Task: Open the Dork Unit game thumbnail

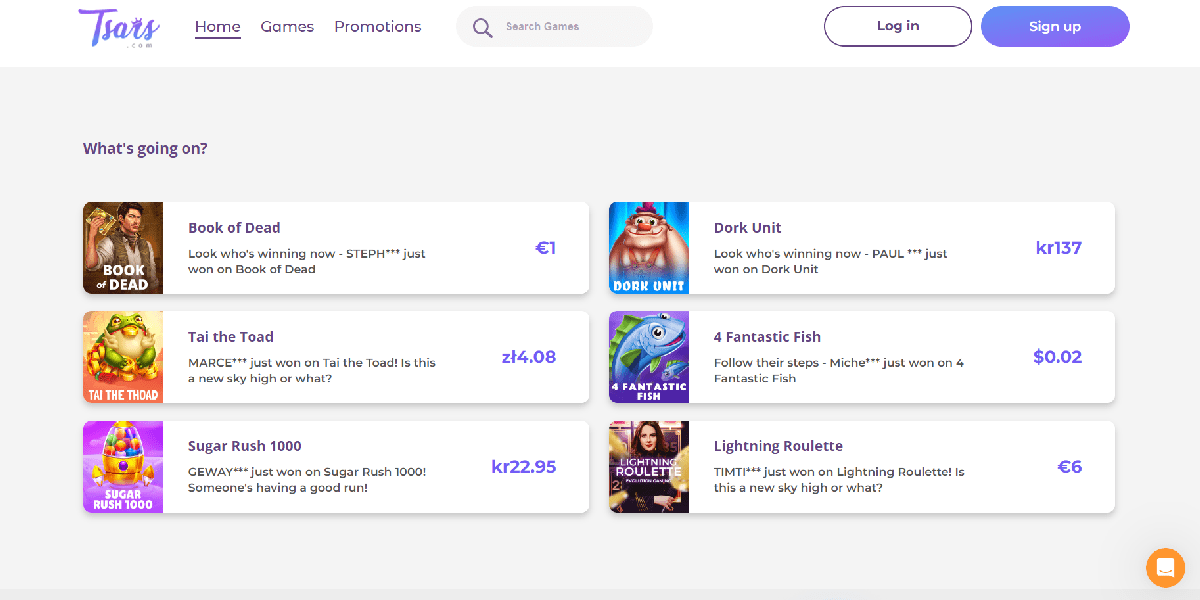Action: coord(649,248)
